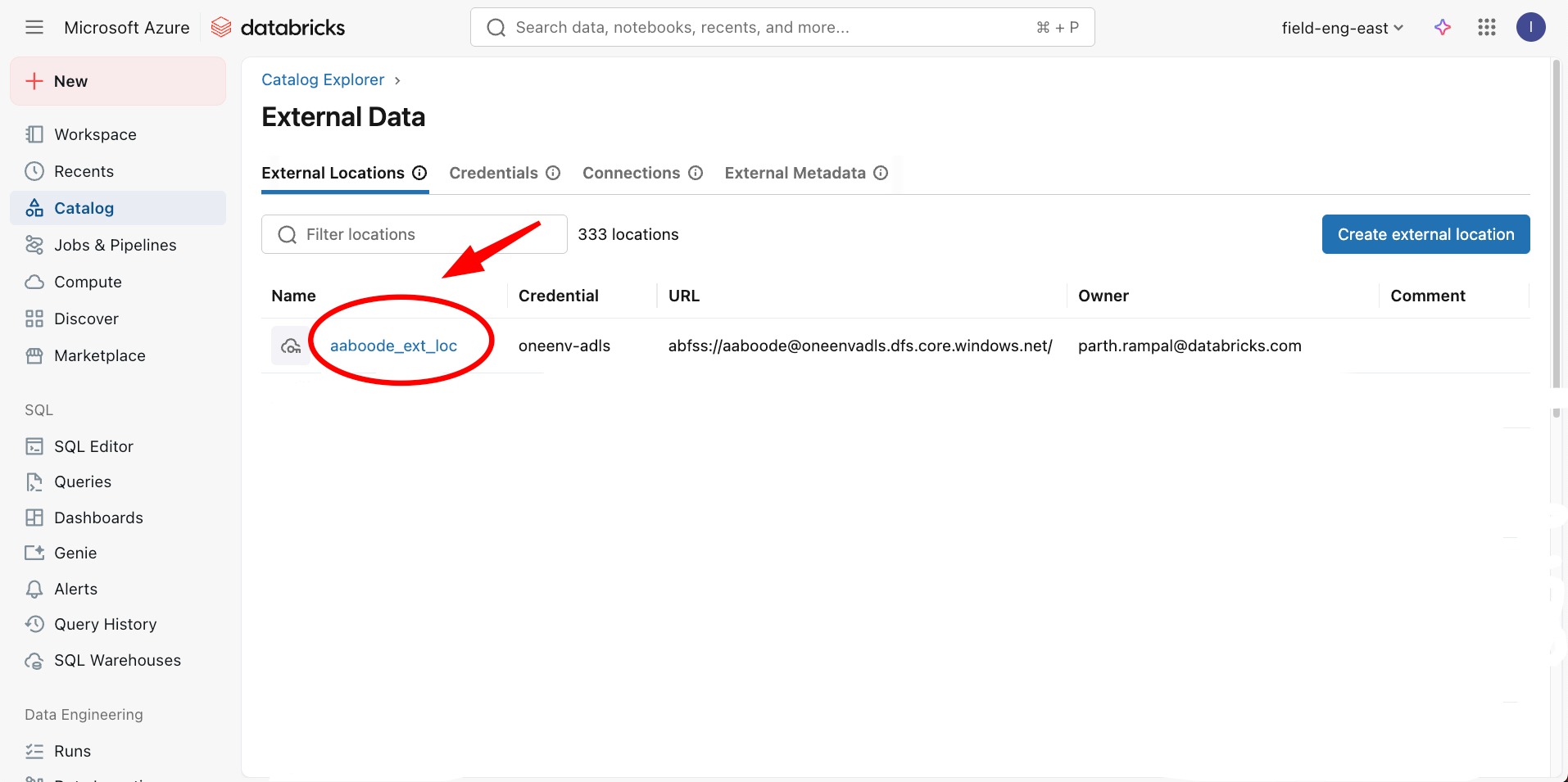Click the vertical scrollbar on the right
This screenshot has width=1568, height=782.
(x=1557, y=221)
